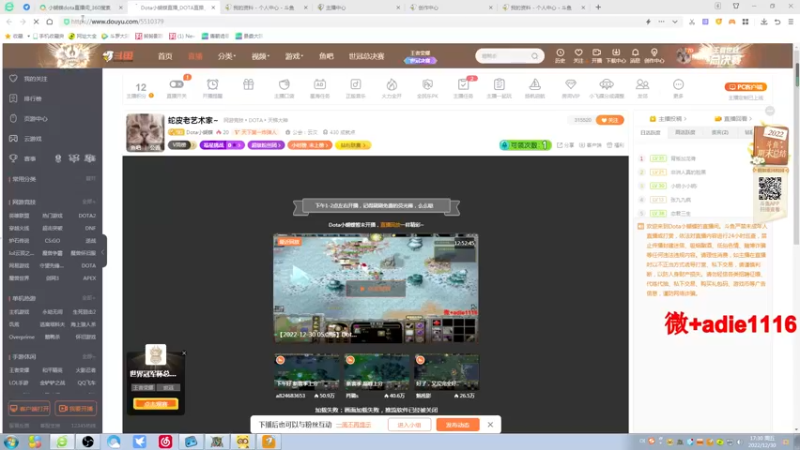The height and width of the screenshot is (450, 800).
Task: Open the gift box icon in anchor toolbar
Action: 248,85
